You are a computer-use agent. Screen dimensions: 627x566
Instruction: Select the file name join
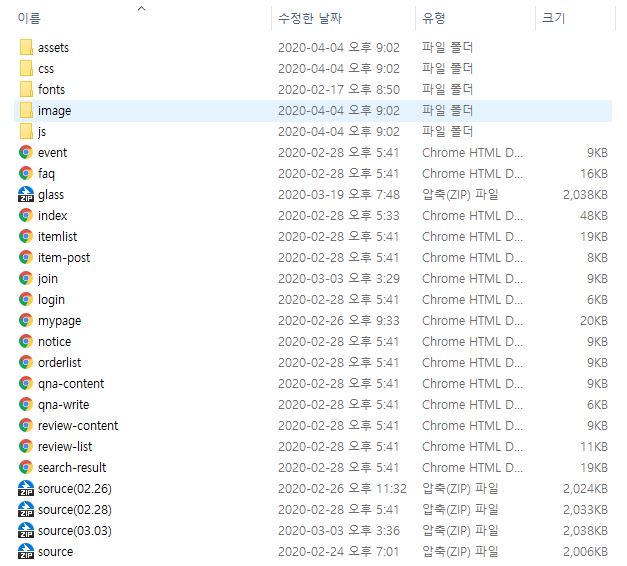(x=48, y=279)
